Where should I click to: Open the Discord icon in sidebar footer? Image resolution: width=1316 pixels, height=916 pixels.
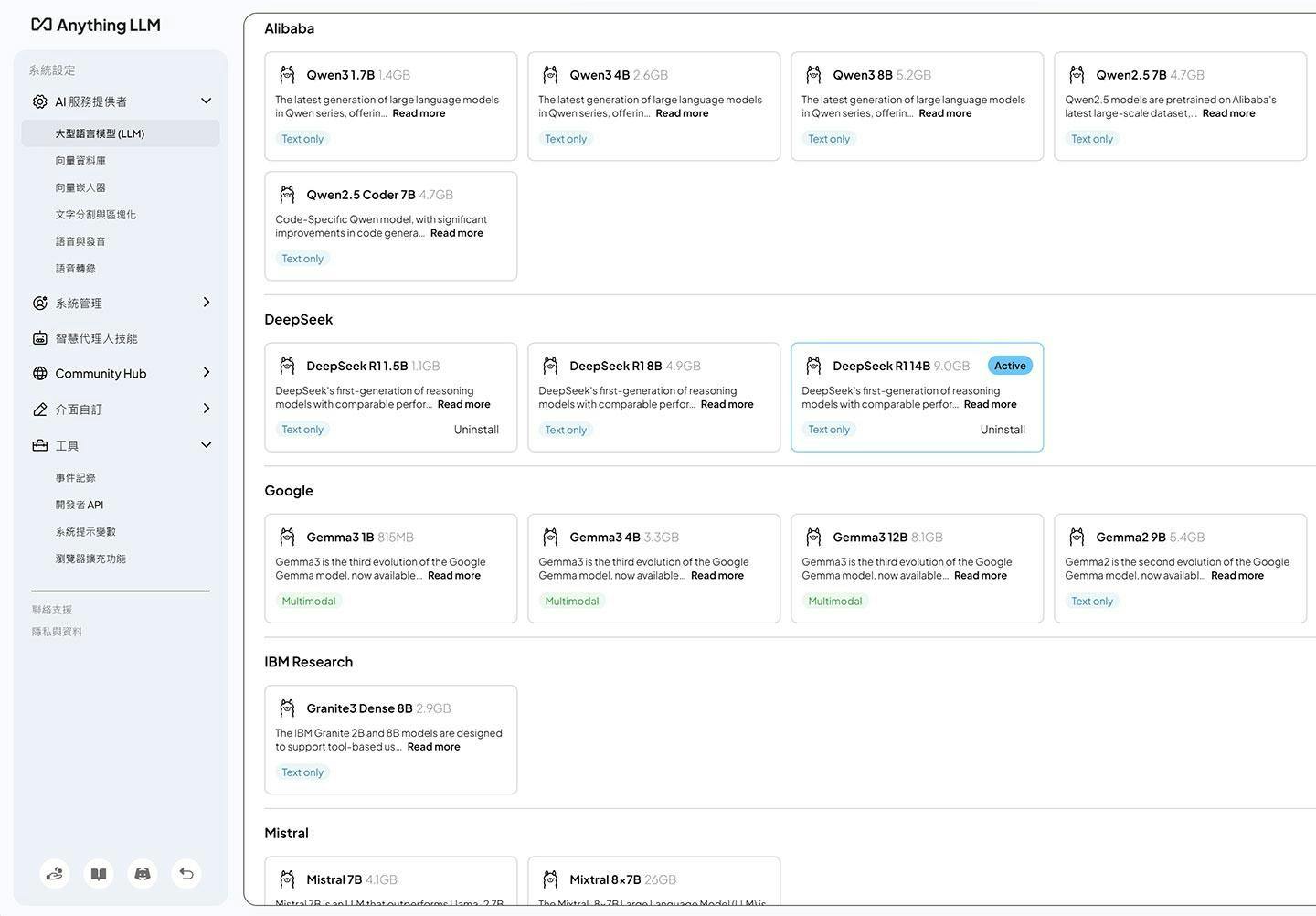pos(143,874)
